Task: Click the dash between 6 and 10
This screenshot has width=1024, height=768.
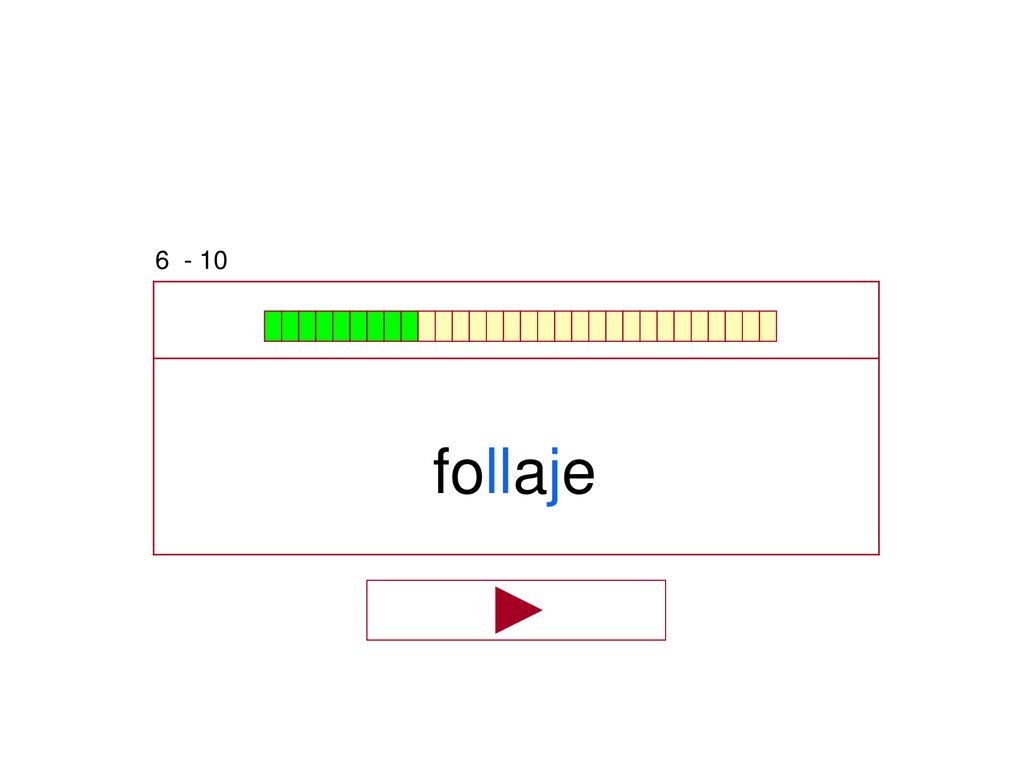Action: pyautogui.click(x=188, y=263)
